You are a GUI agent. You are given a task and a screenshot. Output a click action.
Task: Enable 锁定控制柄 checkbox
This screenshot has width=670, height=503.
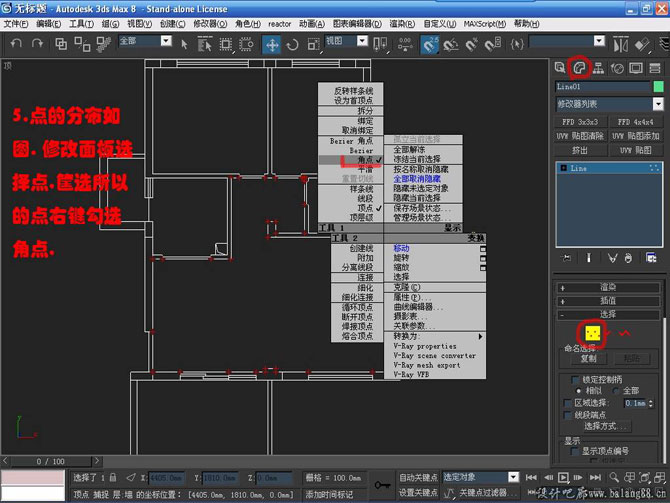575,379
